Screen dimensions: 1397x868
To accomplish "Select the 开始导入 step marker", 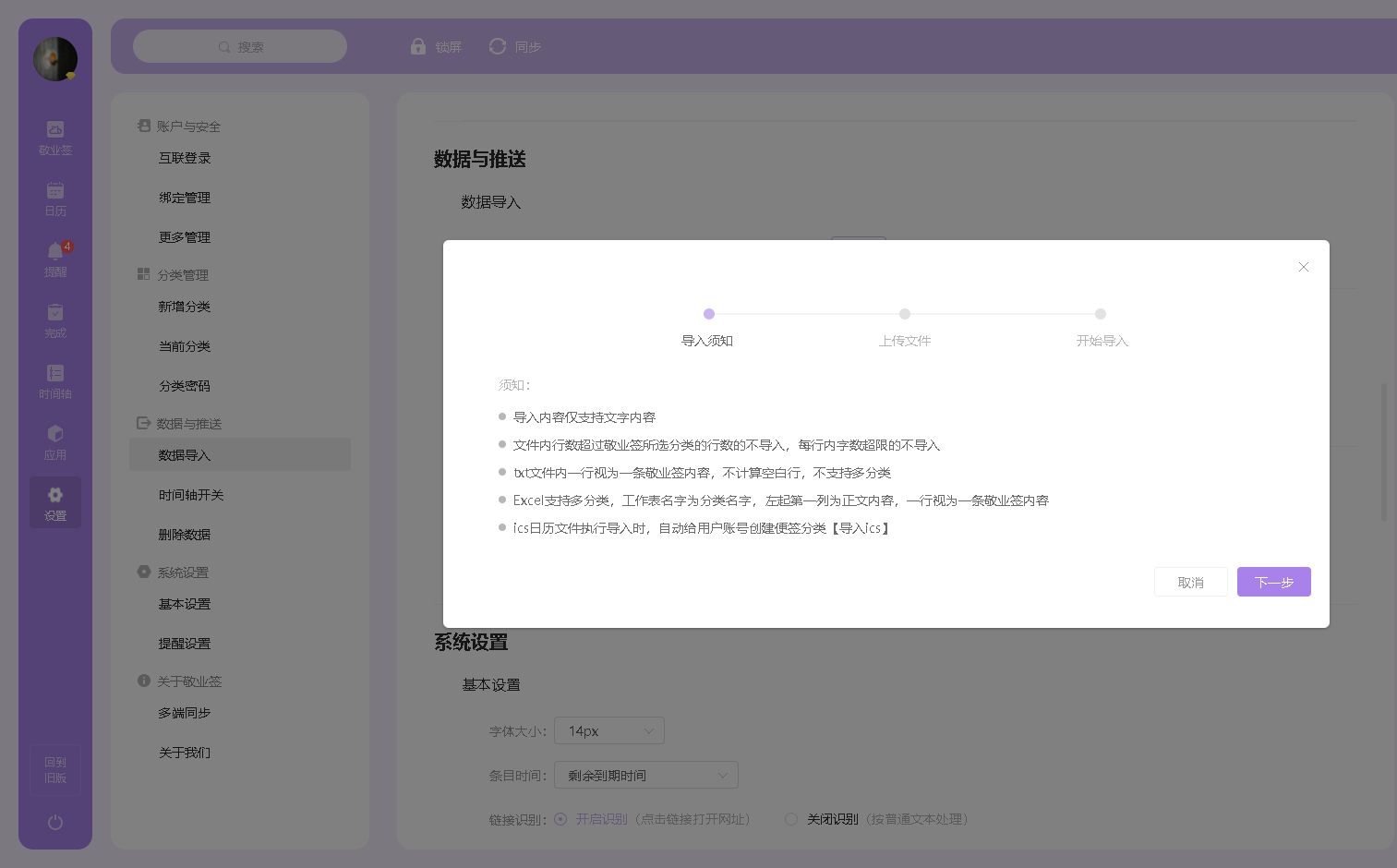I will (x=1101, y=314).
